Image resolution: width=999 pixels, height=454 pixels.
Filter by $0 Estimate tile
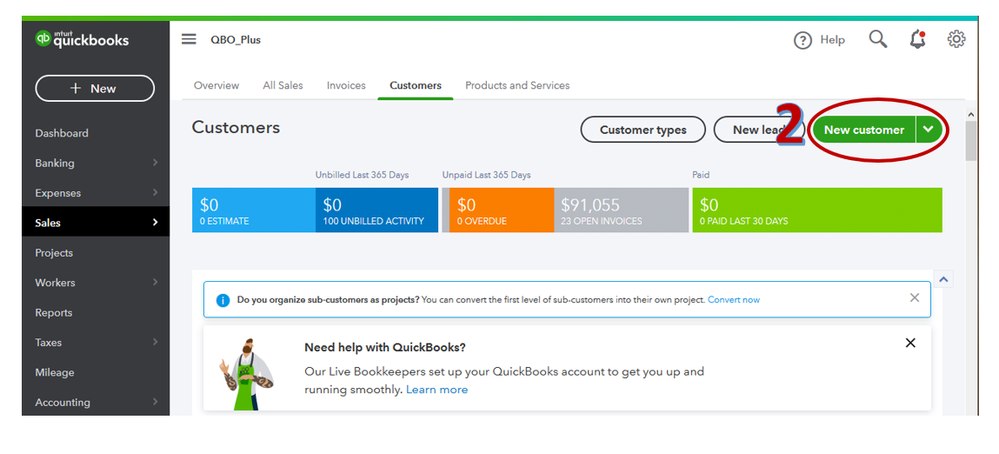pyautogui.click(x=254, y=210)
